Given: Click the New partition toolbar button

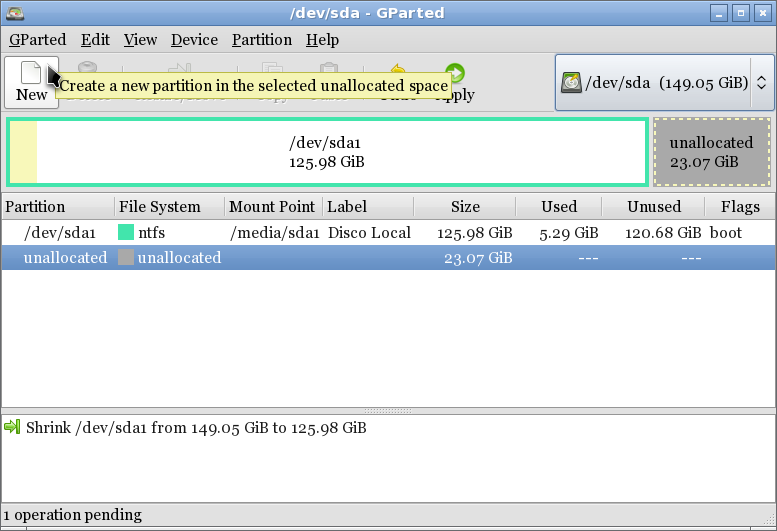Looking at the screenshot, I should click(x=31, y=82).
